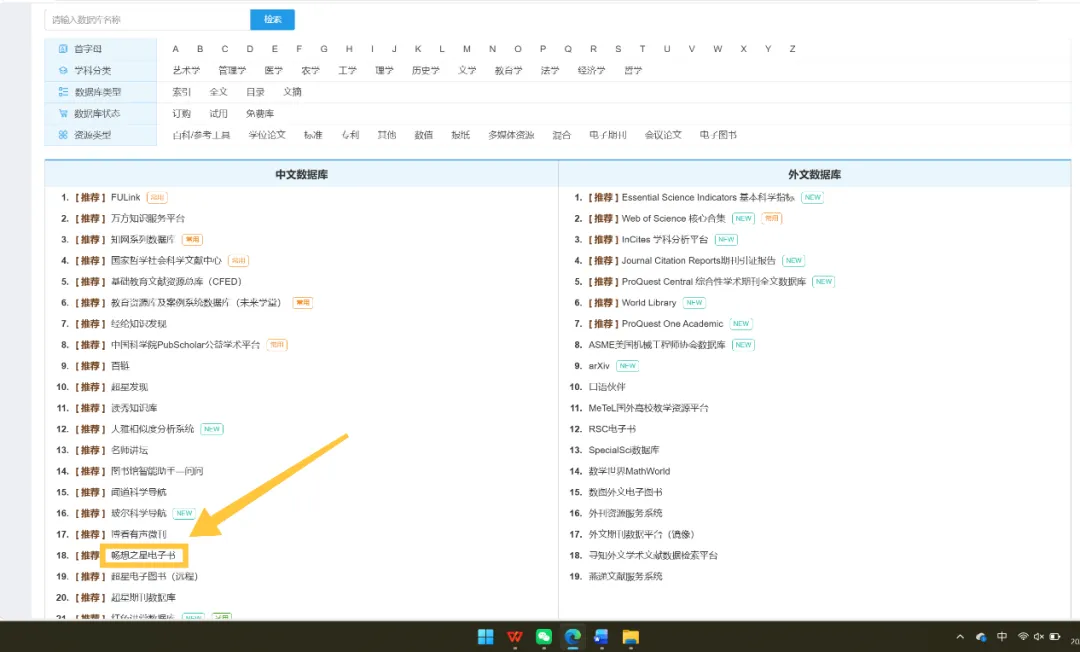Click the 首字母 filter row icon
The image size is (1080, 652).
(x=63, y=49)
